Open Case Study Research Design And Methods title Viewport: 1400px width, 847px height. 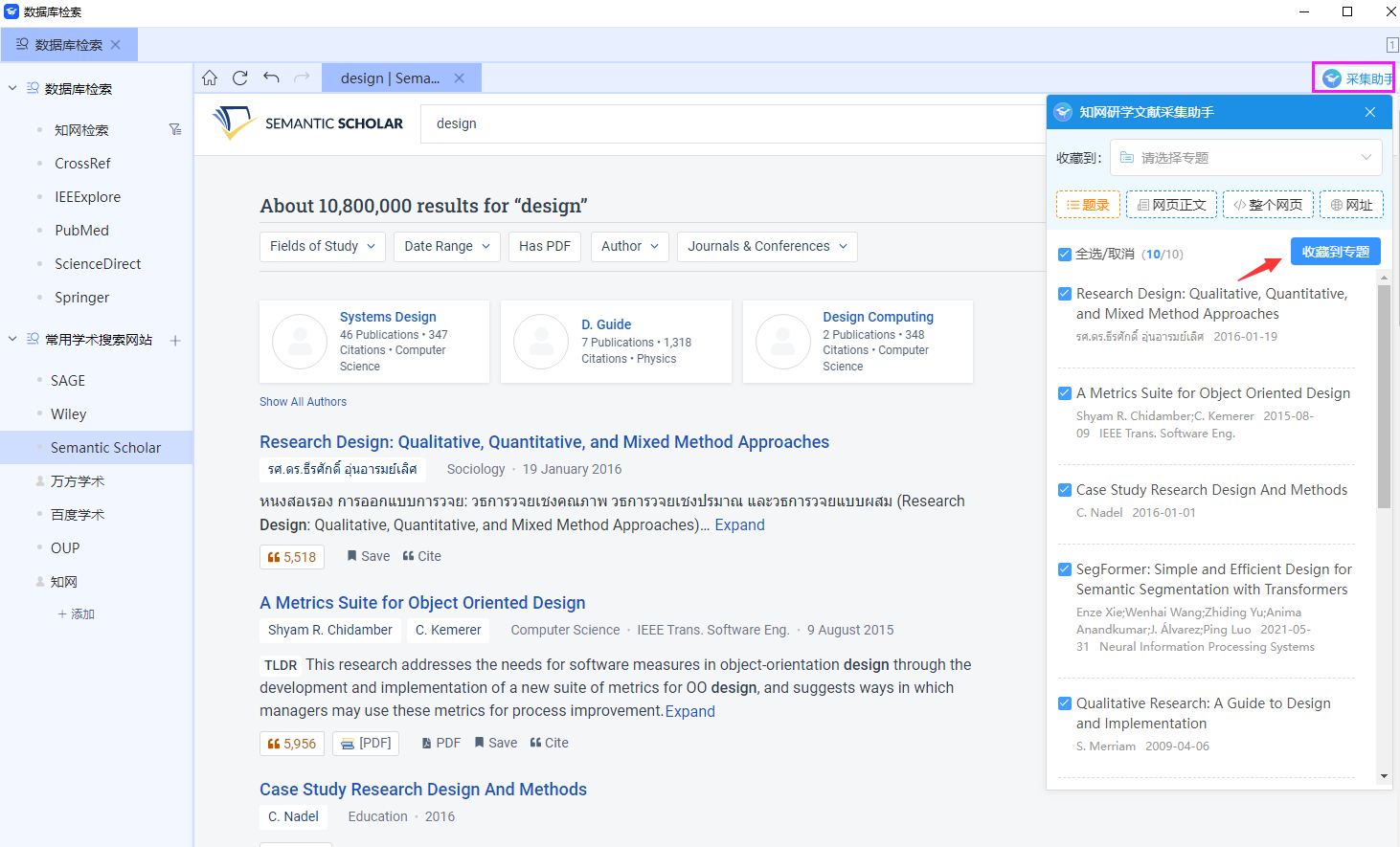[x=423, y=790]
